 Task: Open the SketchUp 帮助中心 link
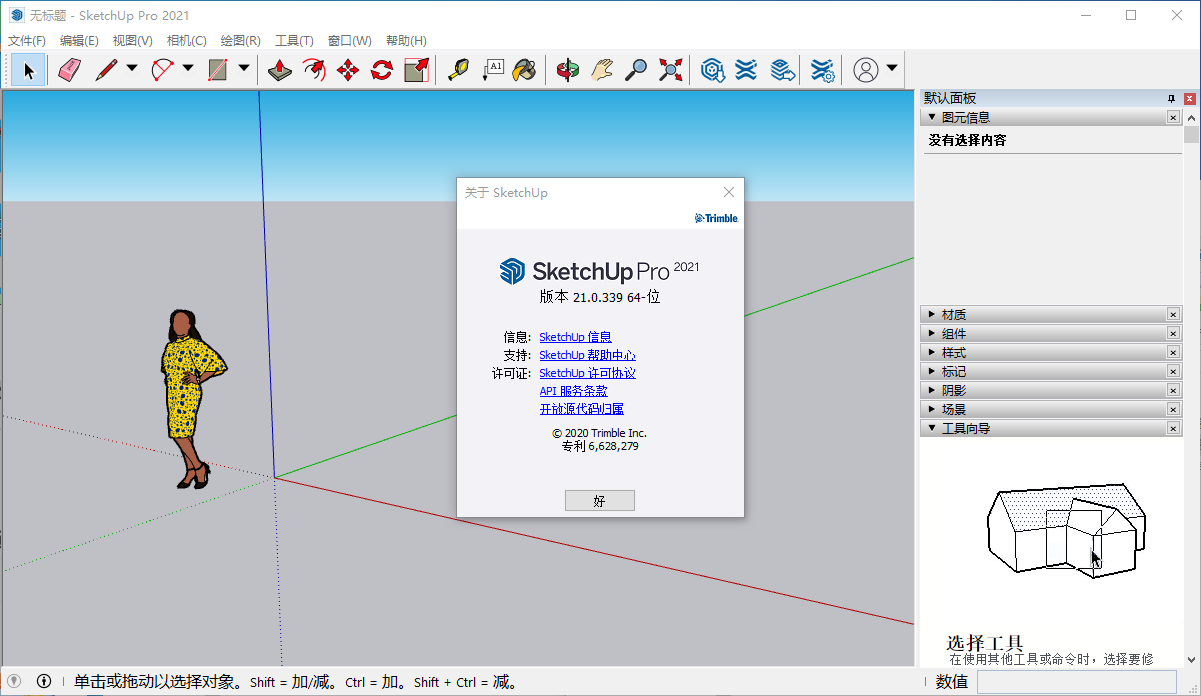tap(587, 356)
